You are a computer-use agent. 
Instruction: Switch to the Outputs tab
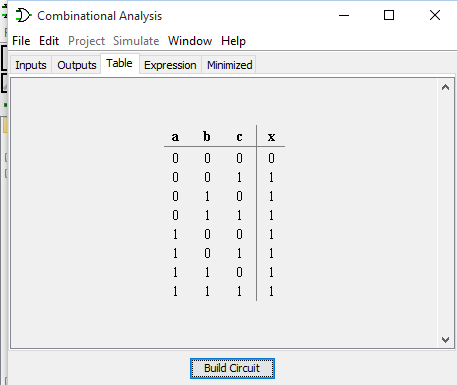tap(77, 65)
